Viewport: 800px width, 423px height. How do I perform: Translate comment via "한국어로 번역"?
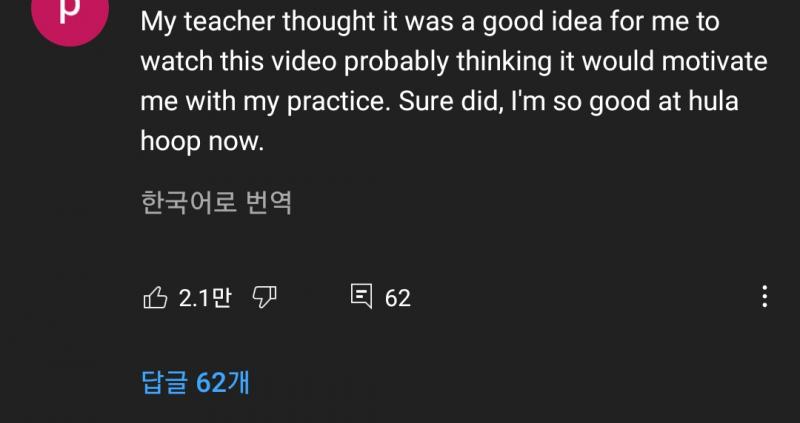(x=216, y=203)
